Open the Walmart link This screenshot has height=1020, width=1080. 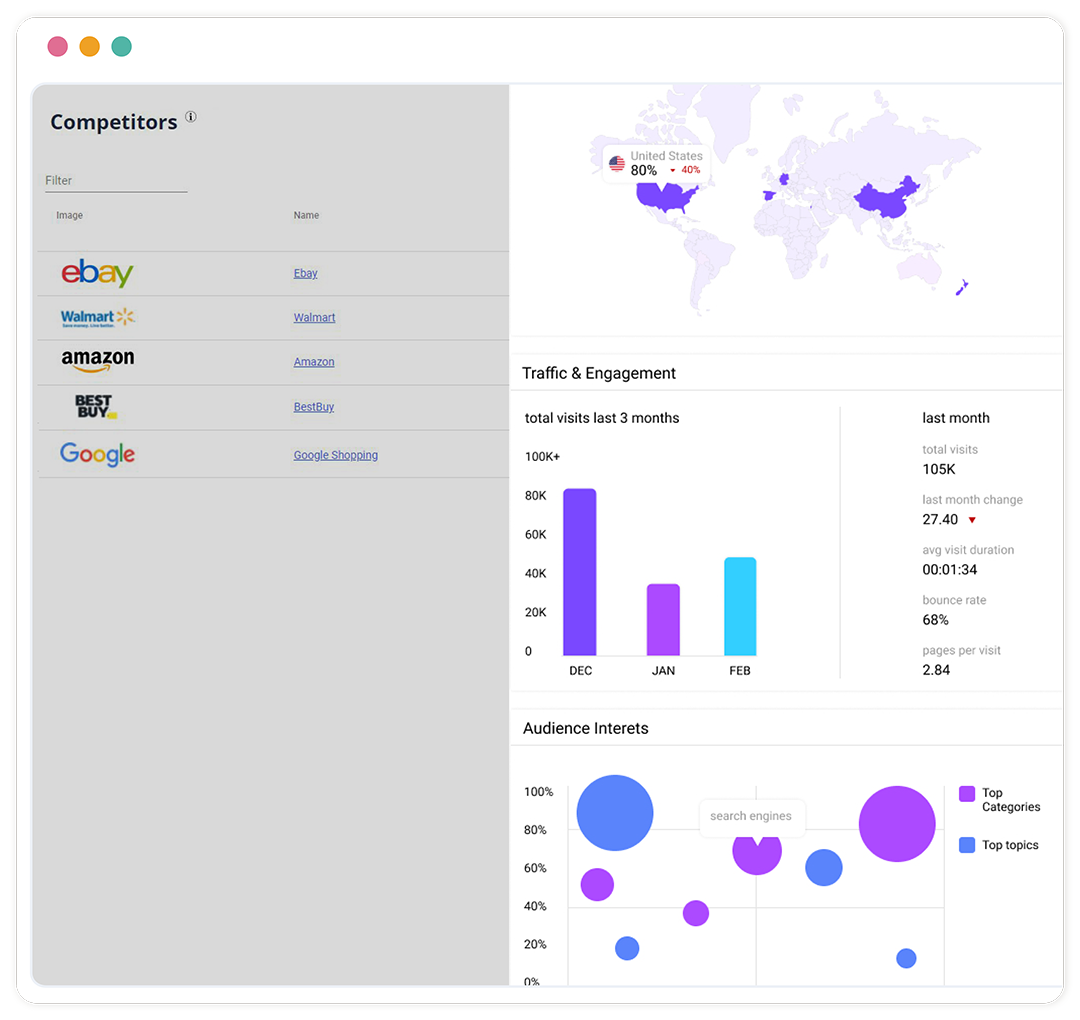(314, 318)
